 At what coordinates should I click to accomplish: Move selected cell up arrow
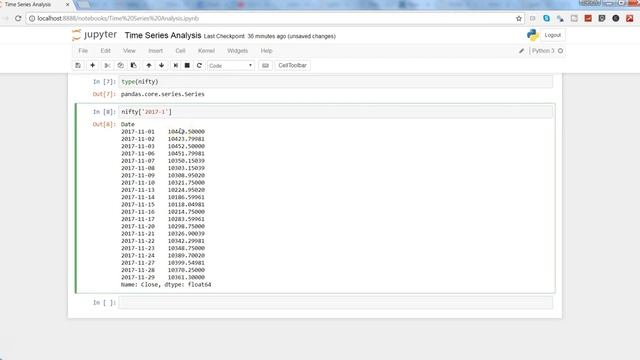click(149, 65)
